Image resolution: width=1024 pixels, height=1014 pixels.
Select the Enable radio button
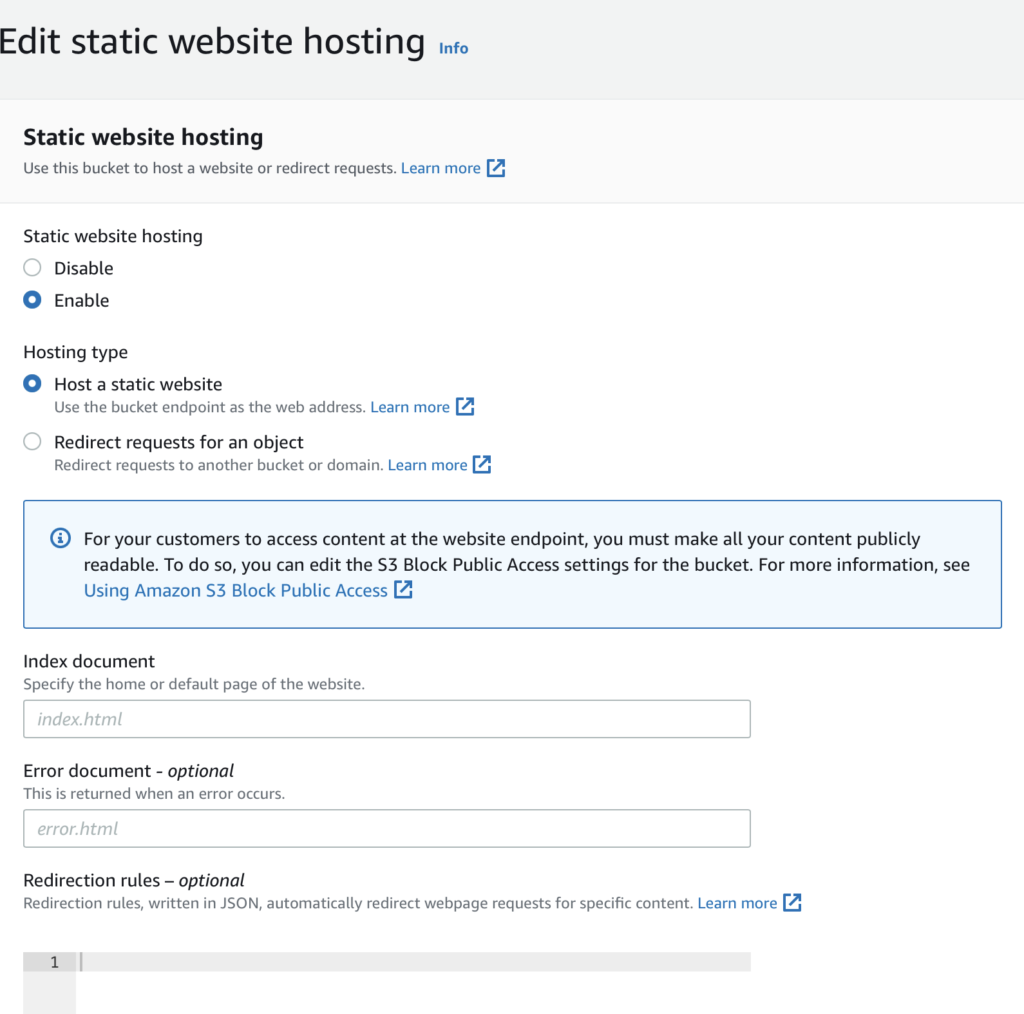pos(32,300)
